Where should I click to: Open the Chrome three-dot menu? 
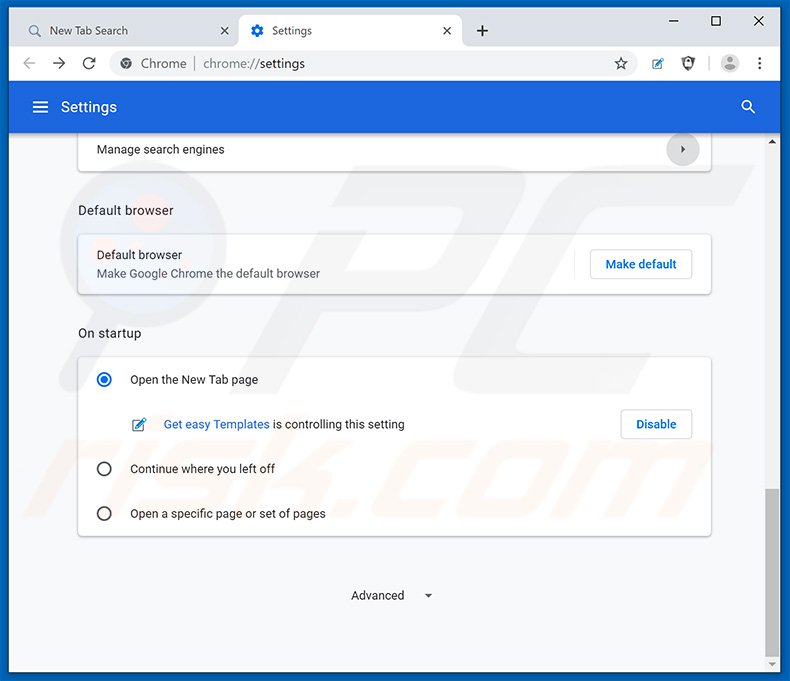tap(759, 63)
